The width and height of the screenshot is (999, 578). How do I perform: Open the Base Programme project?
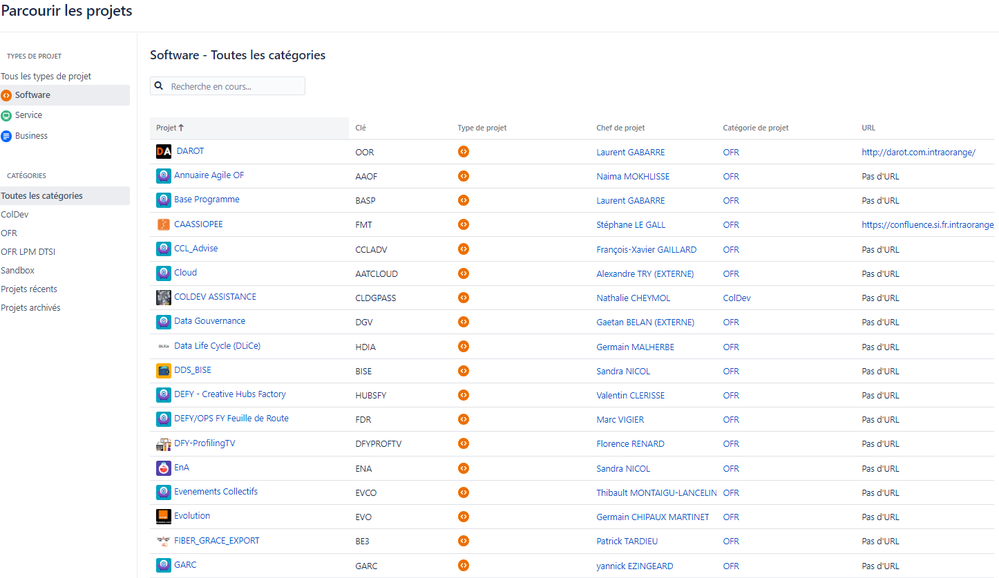(207, 199)
